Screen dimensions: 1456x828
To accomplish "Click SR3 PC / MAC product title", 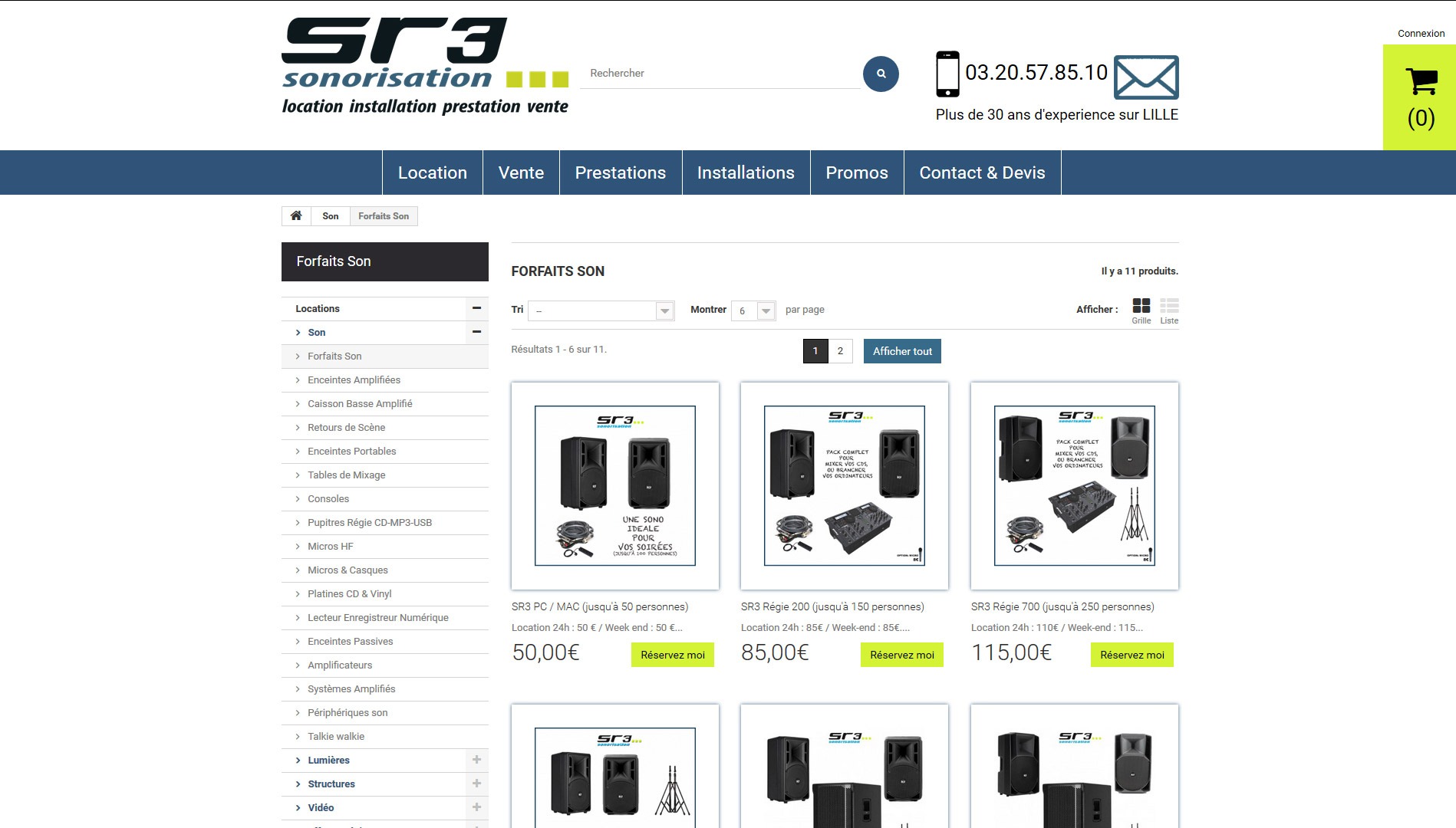I will click(600, 606).
